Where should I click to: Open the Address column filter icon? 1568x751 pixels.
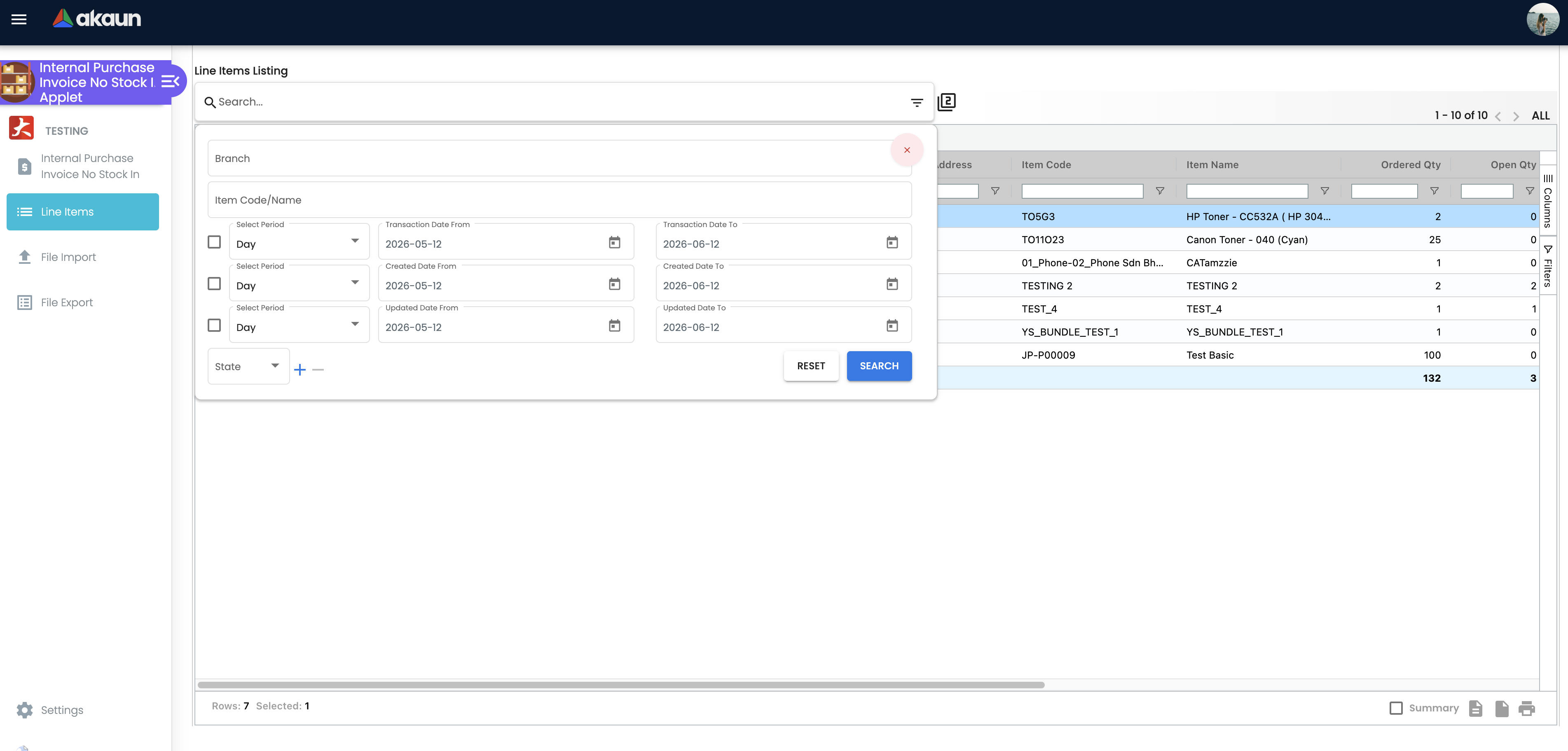[995, 191]
